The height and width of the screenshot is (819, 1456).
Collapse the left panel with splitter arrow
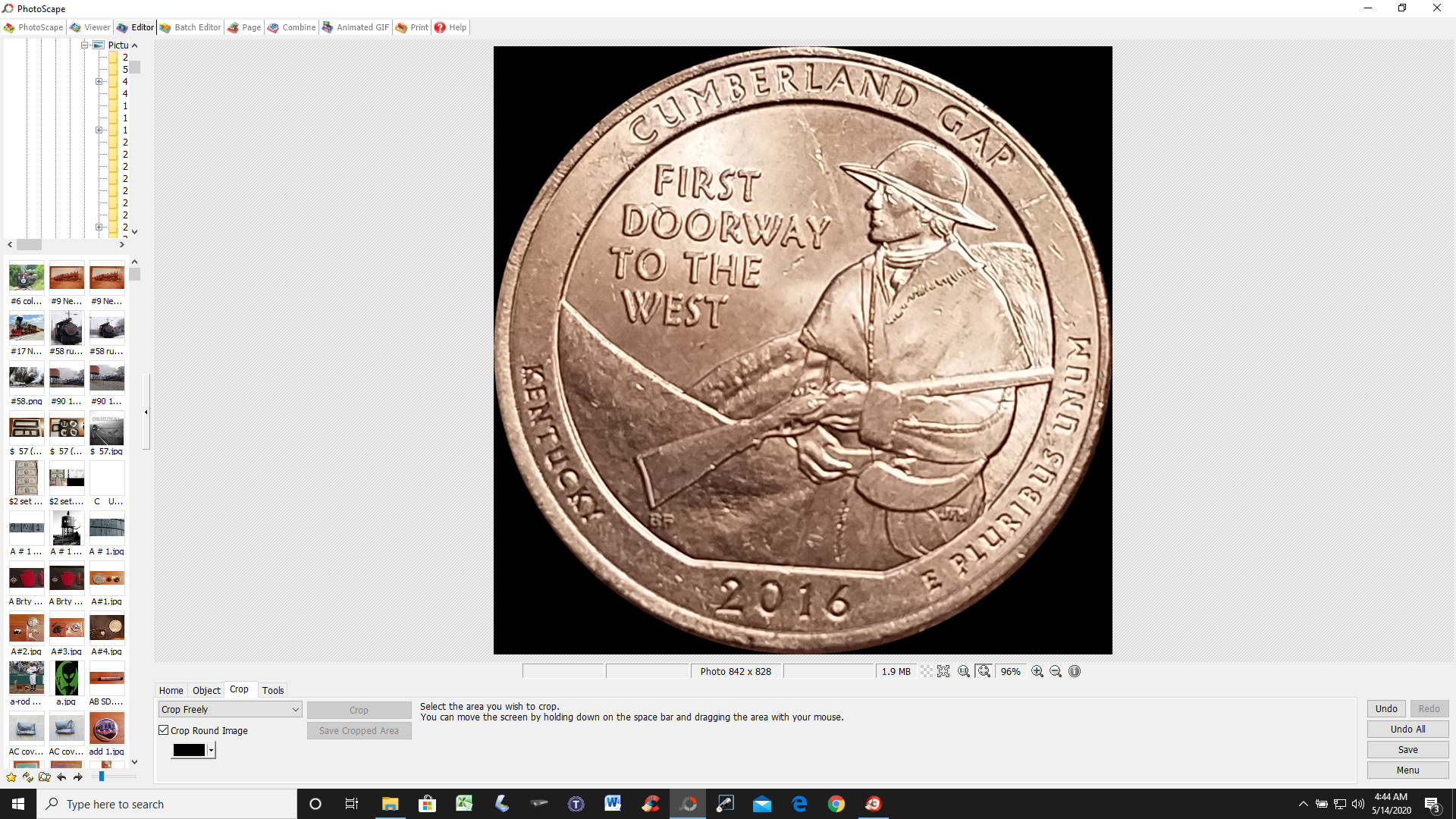(x=146, y=412)
